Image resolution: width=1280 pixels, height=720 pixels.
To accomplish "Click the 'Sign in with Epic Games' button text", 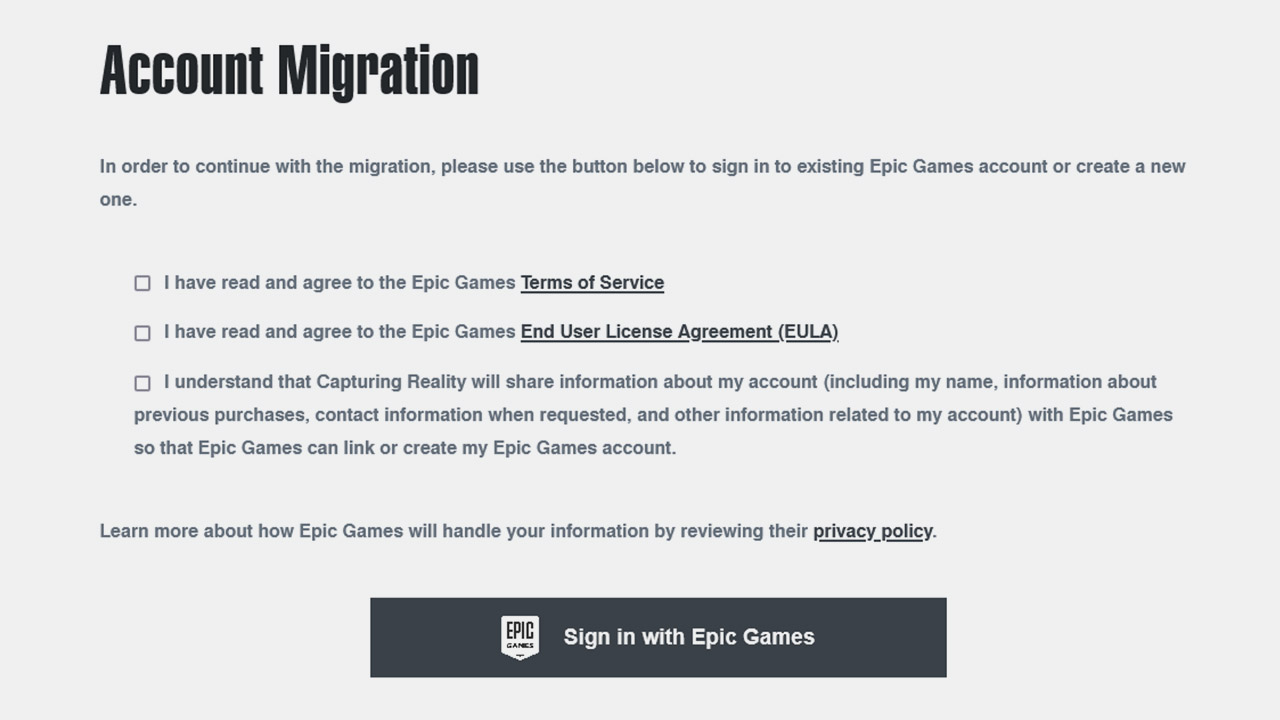I will point(689,637).
